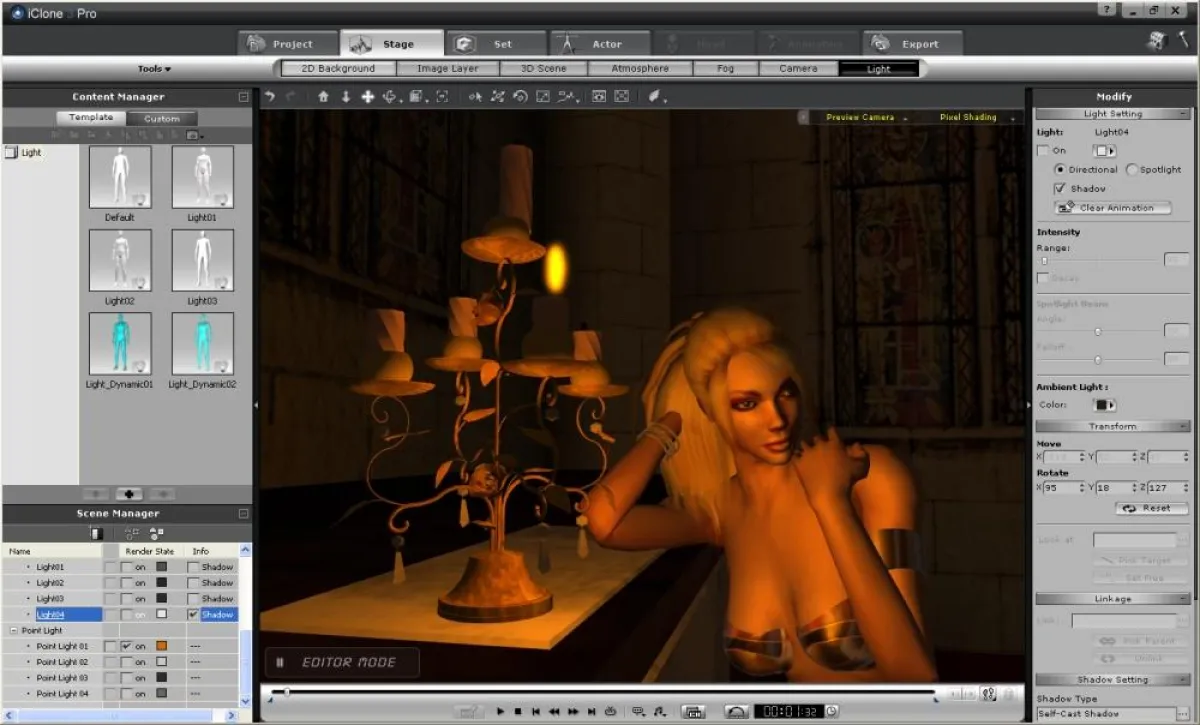Turn off Point Light 01 in Scene Manager

coord(126,646)
